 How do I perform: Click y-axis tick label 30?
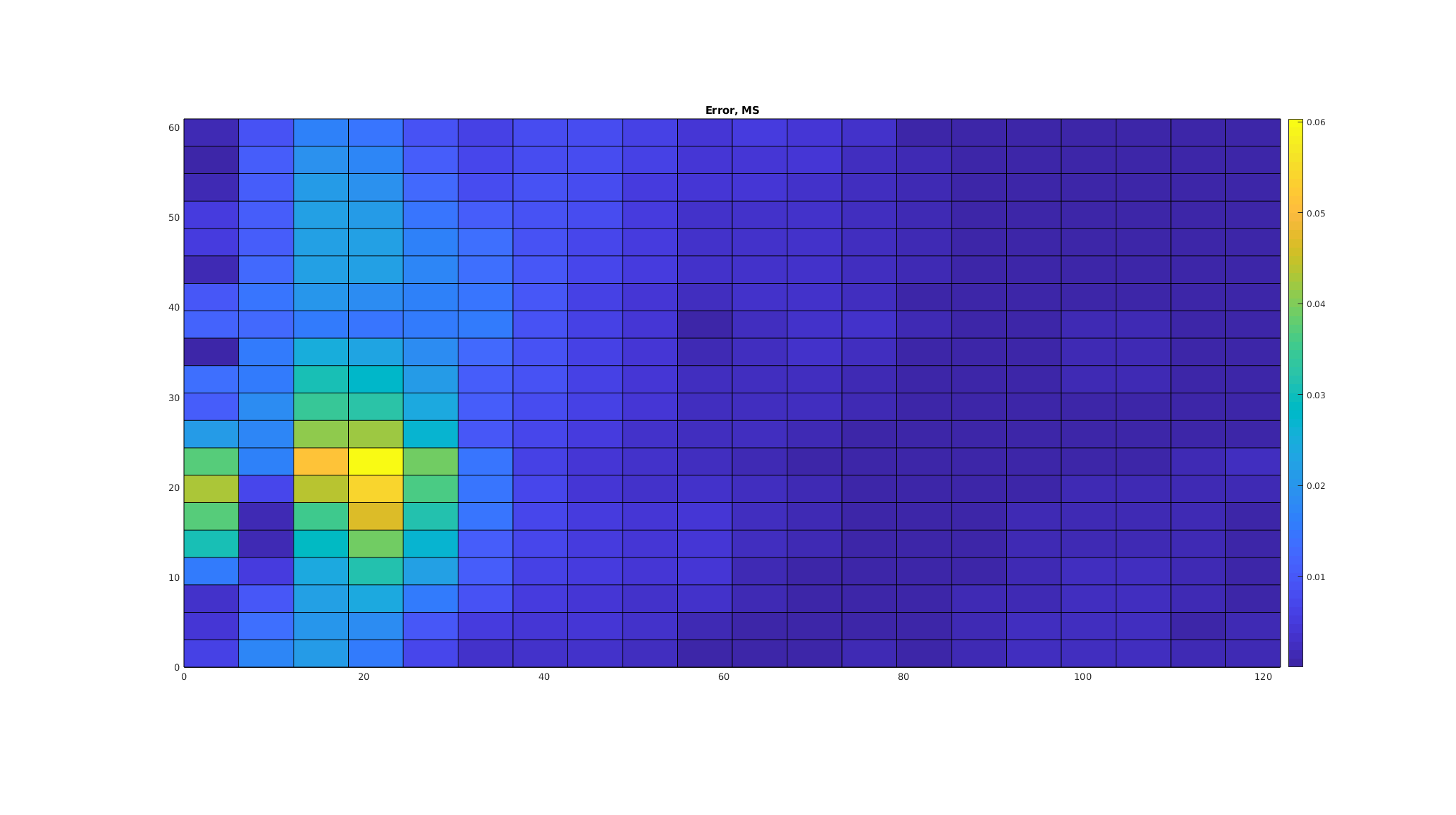coord(174,398)
